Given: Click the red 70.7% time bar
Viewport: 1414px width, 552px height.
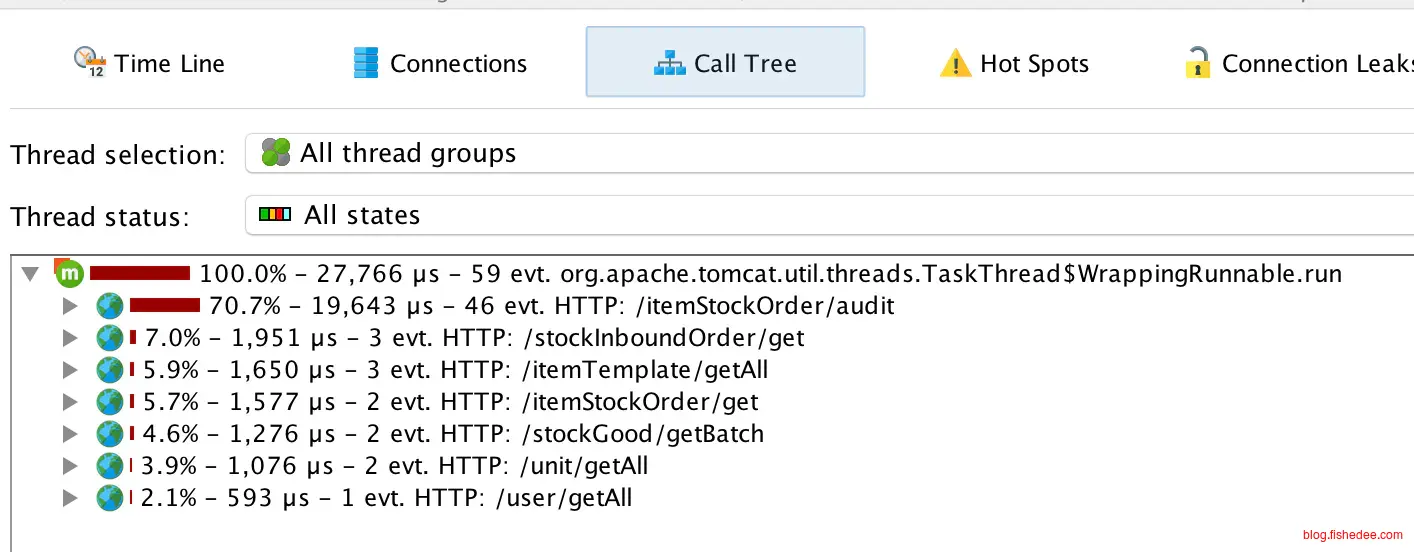Looking at the screenshot, I should click(165, 306).
